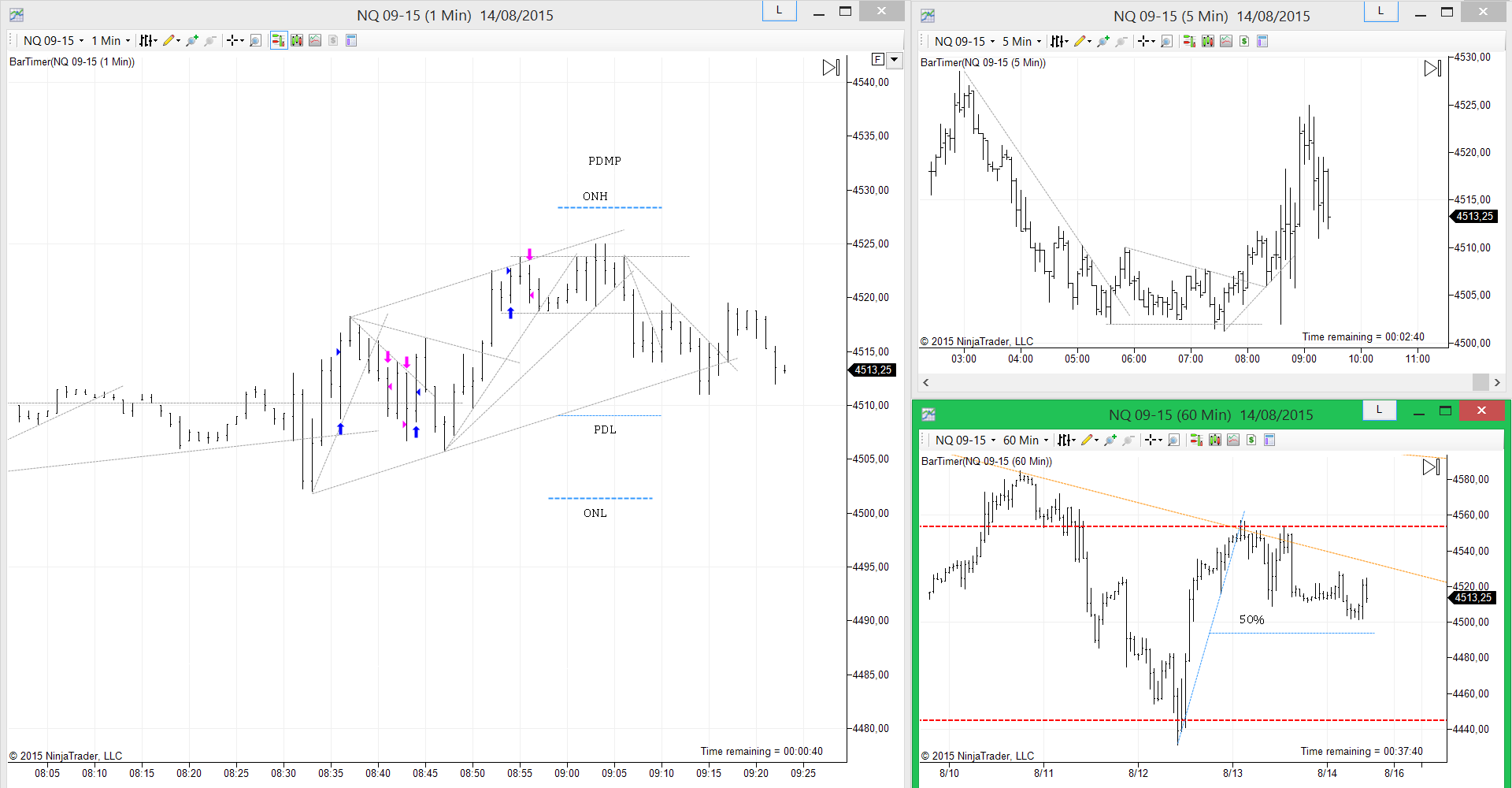Click price marker 4513,25 on 1 Min chart
This screenshot has width=1512, height=788.
pos(873,370)
